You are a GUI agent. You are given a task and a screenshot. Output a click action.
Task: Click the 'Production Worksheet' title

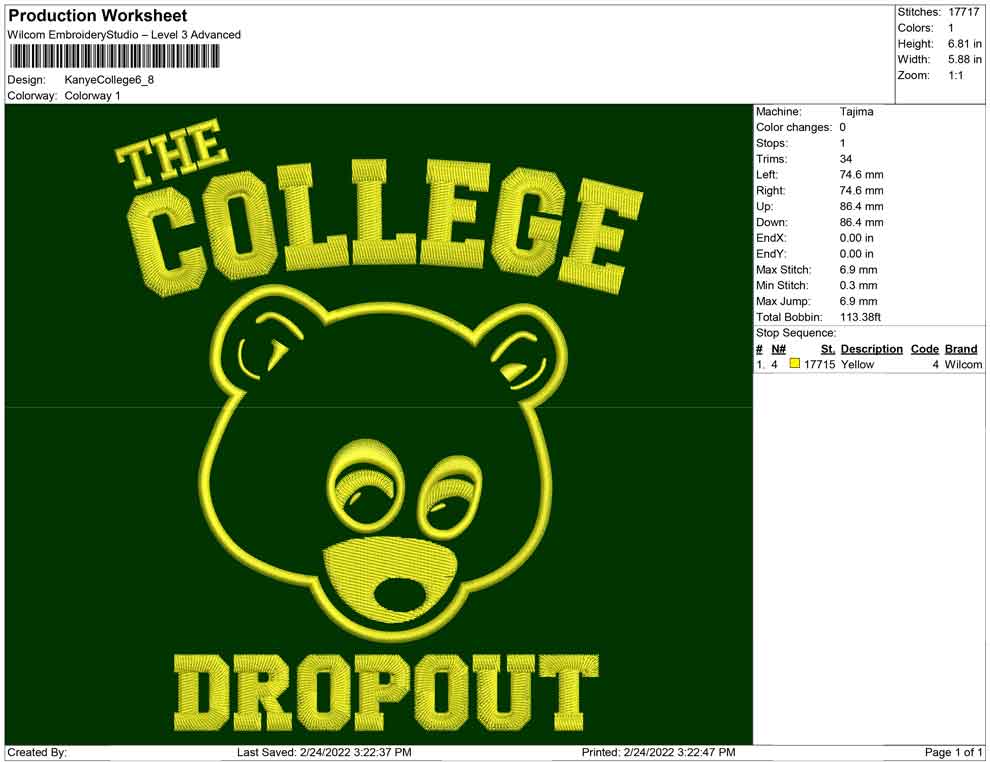[x=98, y=15]
